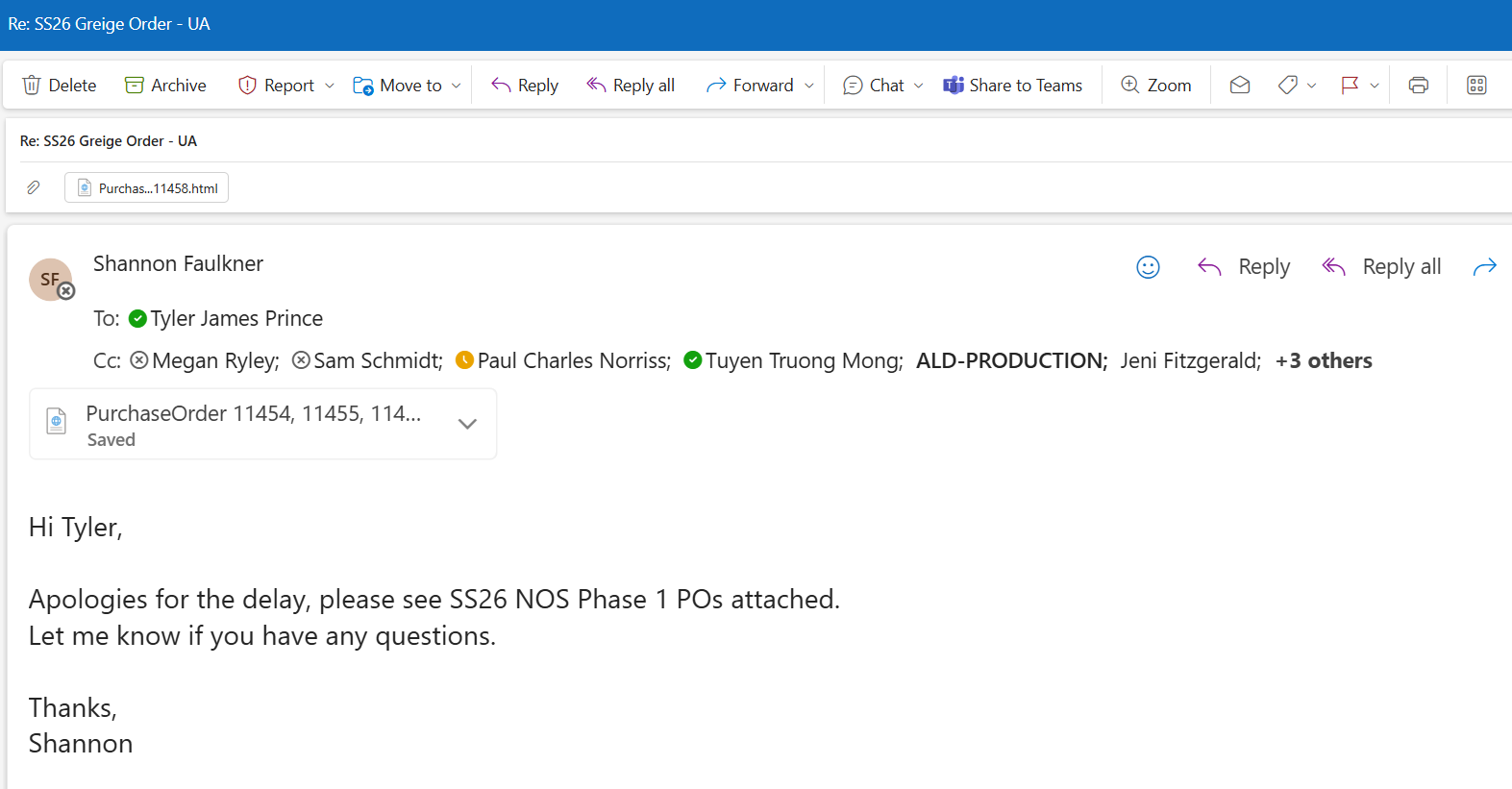This screenshot has height=789, width=1512.
Task: Show the +3 others recipients
Action: click(1323, 361)
